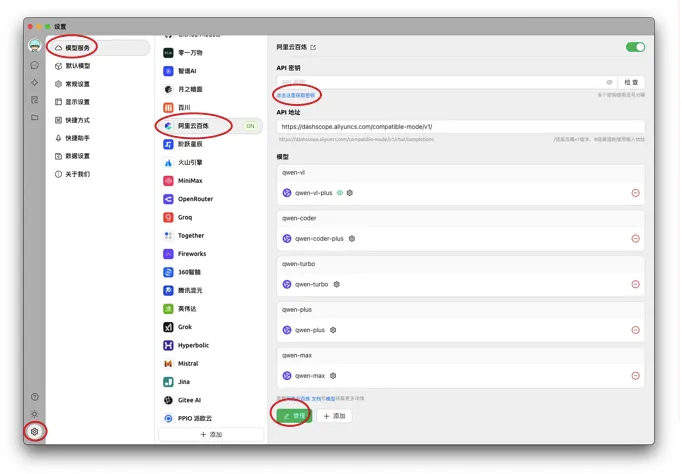
Task: Open the files folder icon in sidebar
Action: 35,117
